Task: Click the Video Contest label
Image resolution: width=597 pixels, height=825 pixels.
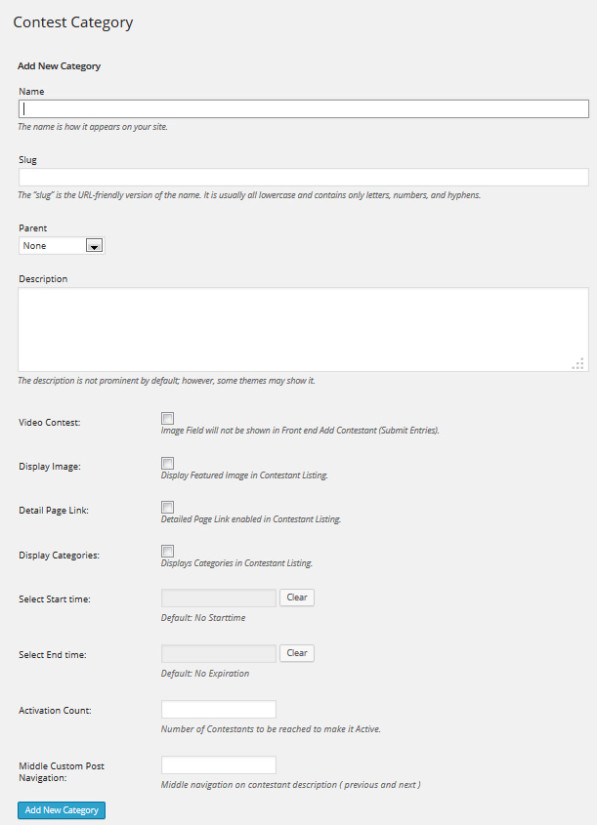Action: click(49, 422)
